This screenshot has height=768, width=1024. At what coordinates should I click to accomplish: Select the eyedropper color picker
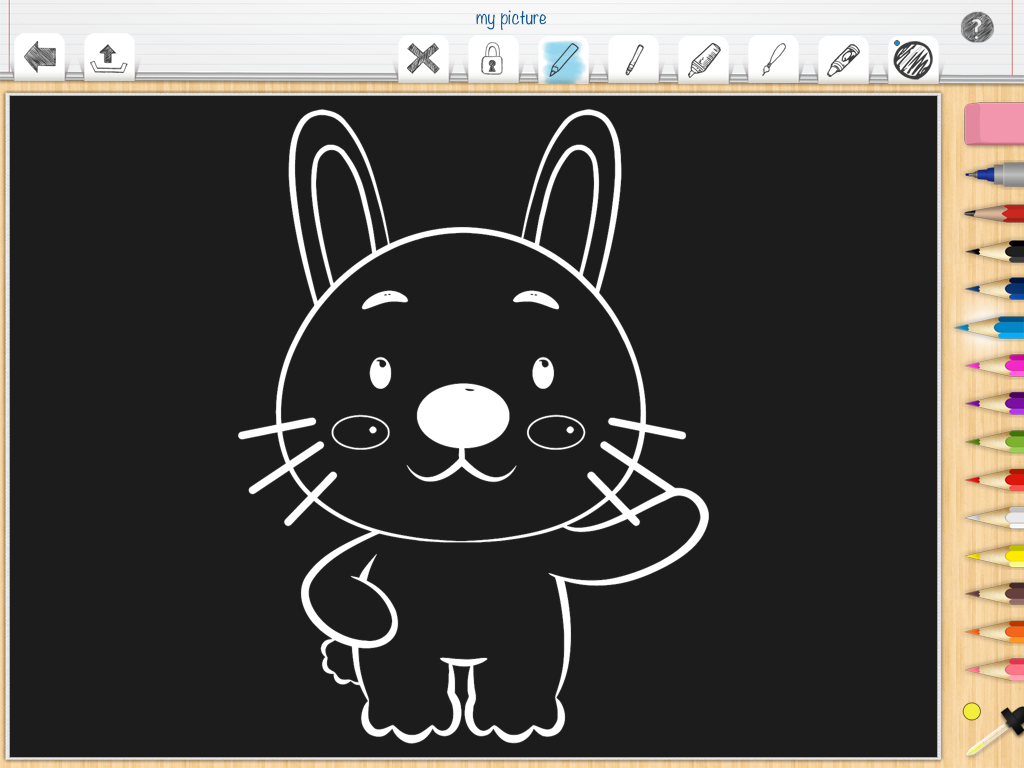(x=997, y=730)
